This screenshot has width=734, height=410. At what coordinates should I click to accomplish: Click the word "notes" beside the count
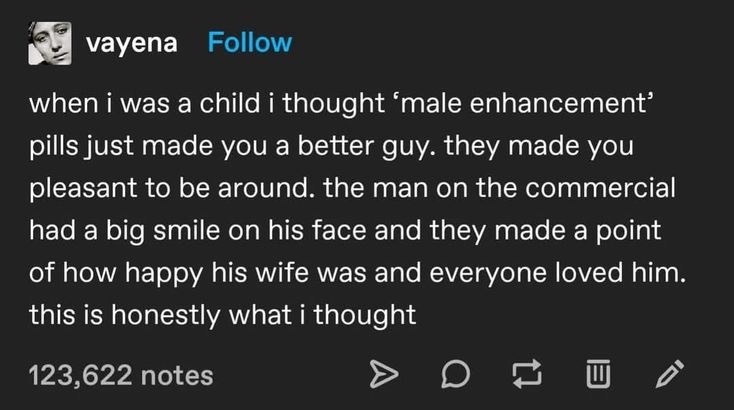[x=178, y=375]
